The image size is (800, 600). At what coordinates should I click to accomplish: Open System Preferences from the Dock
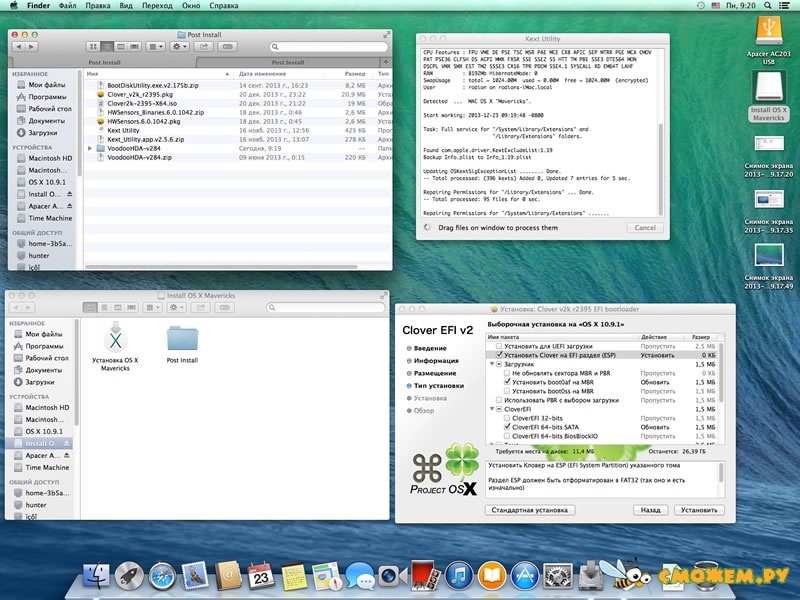tap(558, 577)
